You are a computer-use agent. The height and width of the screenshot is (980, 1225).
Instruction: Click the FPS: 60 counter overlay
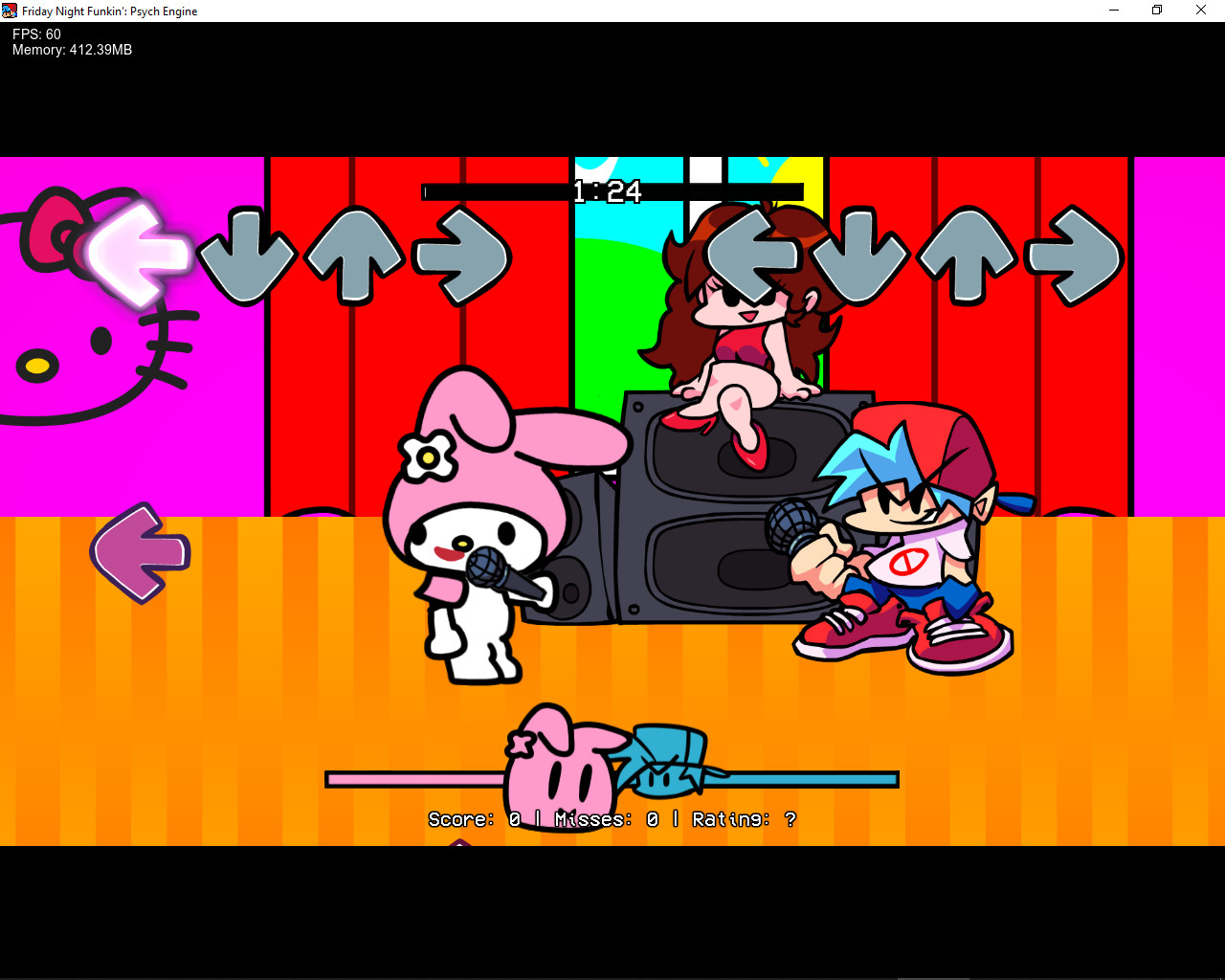[35, 33]
